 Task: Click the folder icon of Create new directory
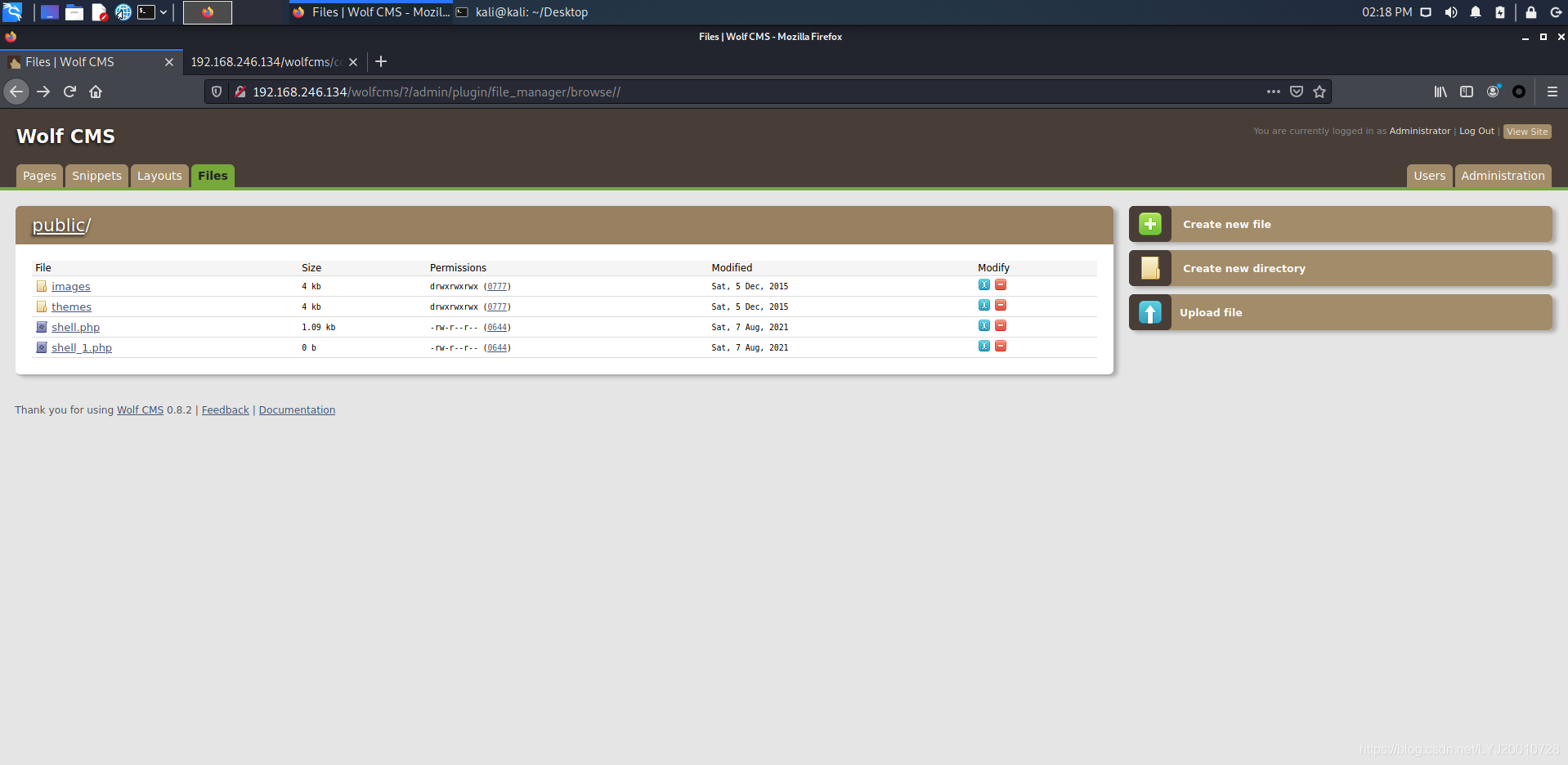[1150, 268]
